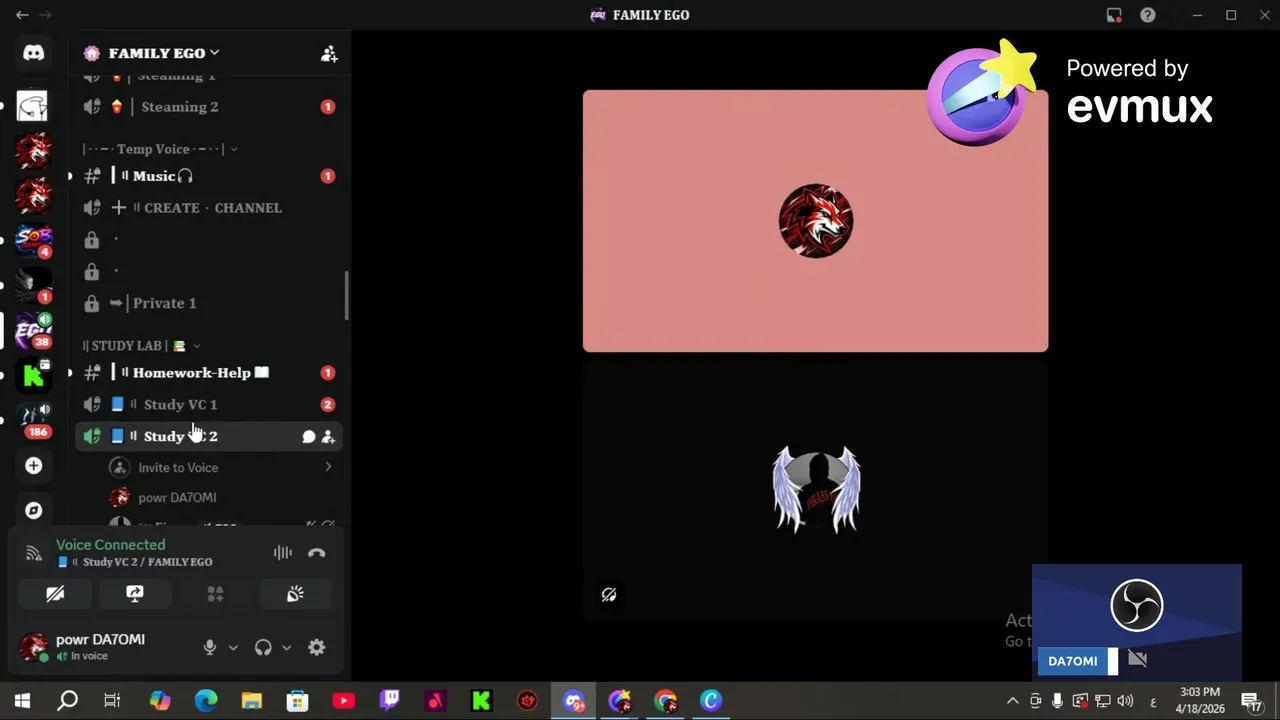The image size is (1280, 720).
Task: Open Windows notification center with badge 17
Action: coord(1251,701)
